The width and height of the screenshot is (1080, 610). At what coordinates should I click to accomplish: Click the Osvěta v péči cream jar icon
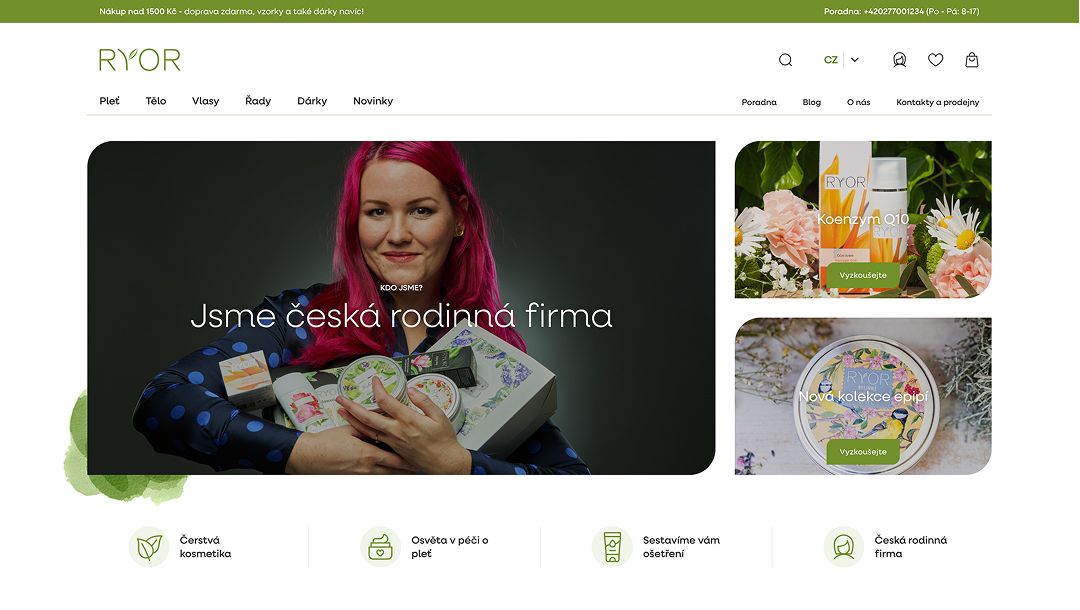coord(380,547)
